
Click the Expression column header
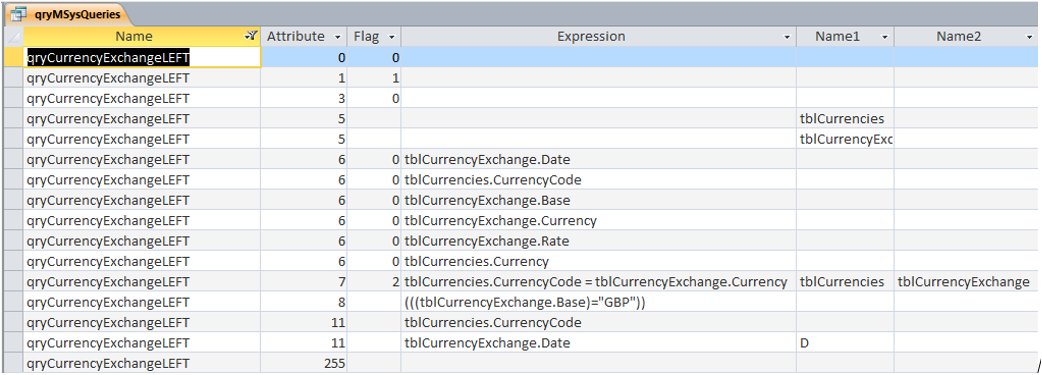[x=599, y=37]
